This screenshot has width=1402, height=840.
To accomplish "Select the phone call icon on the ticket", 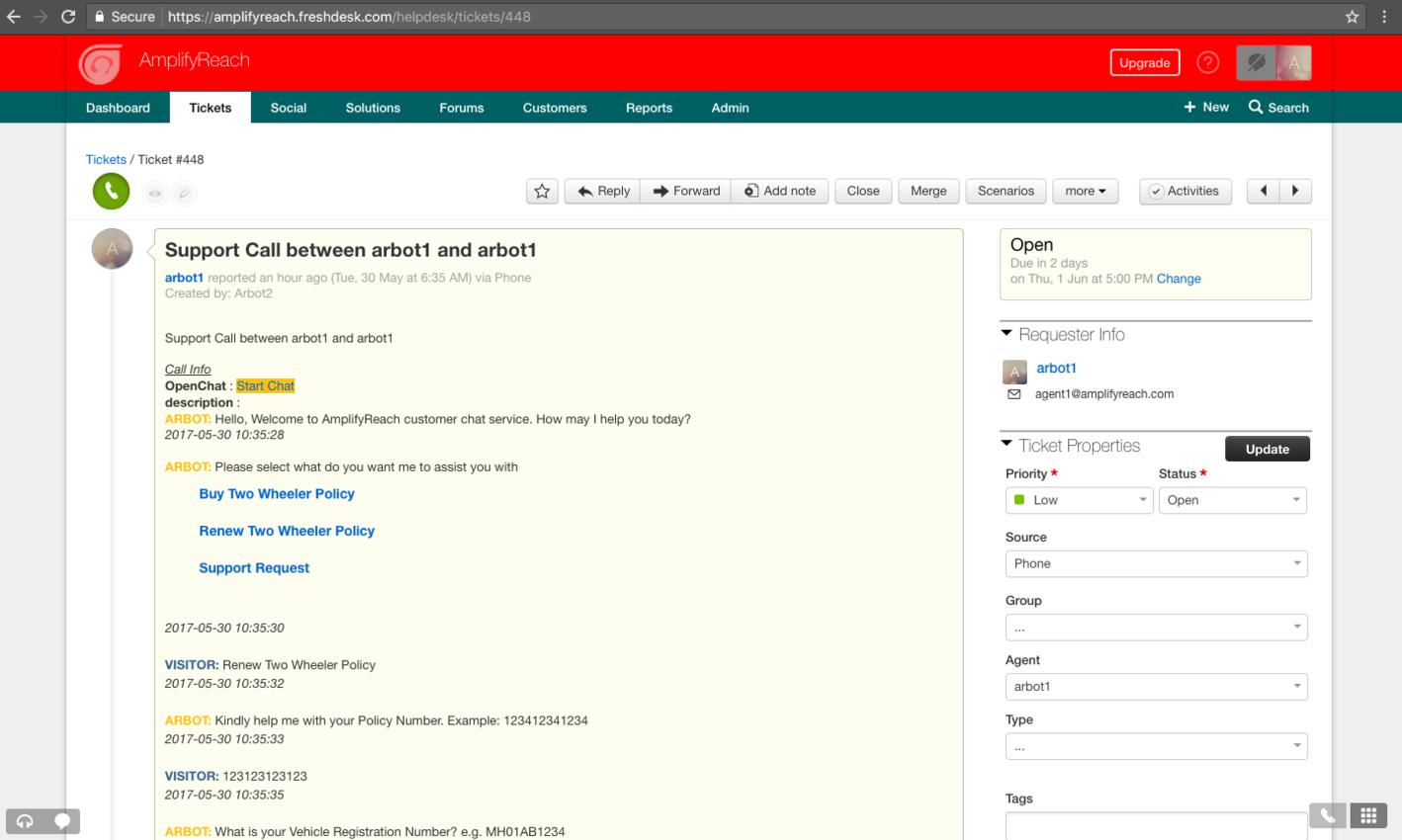I will click(x=110, y=191).
